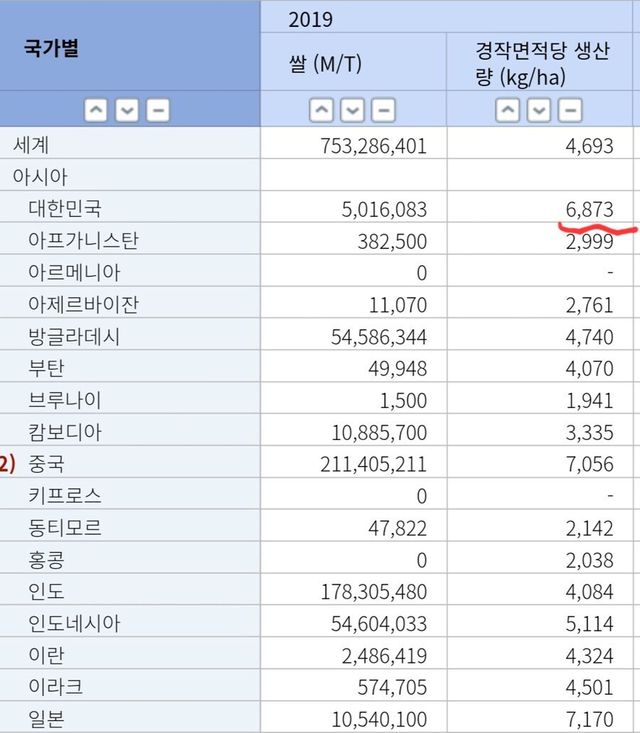Screen dimensions: 640x733
Task: Select the 2019 year header
Action: [310, 19]
